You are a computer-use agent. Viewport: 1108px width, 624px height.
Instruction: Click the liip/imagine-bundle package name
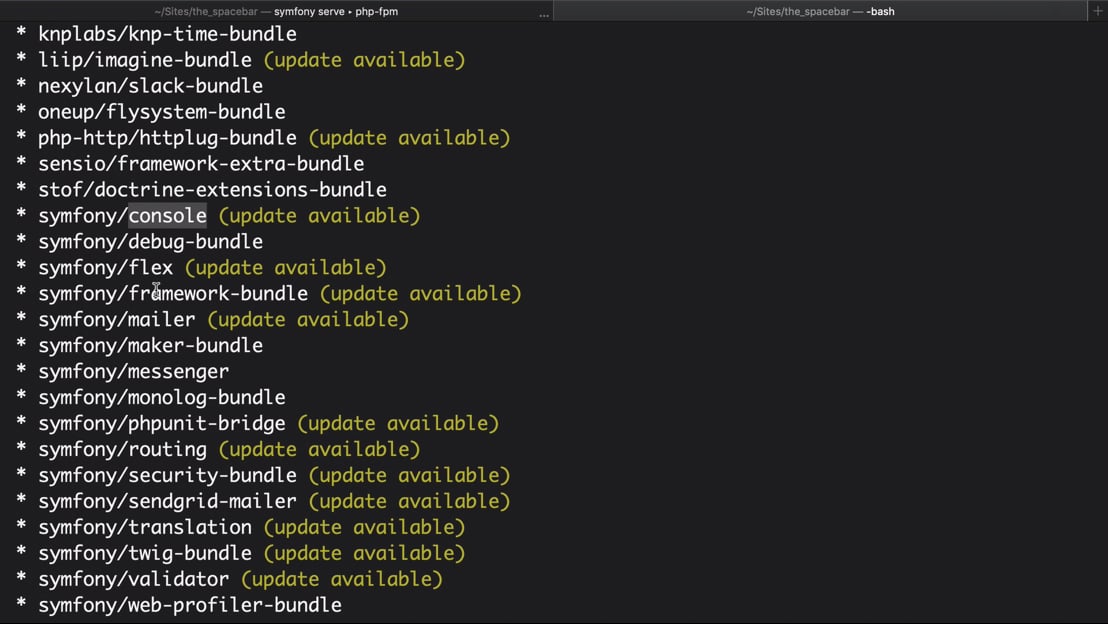click(x=145, y=60)
